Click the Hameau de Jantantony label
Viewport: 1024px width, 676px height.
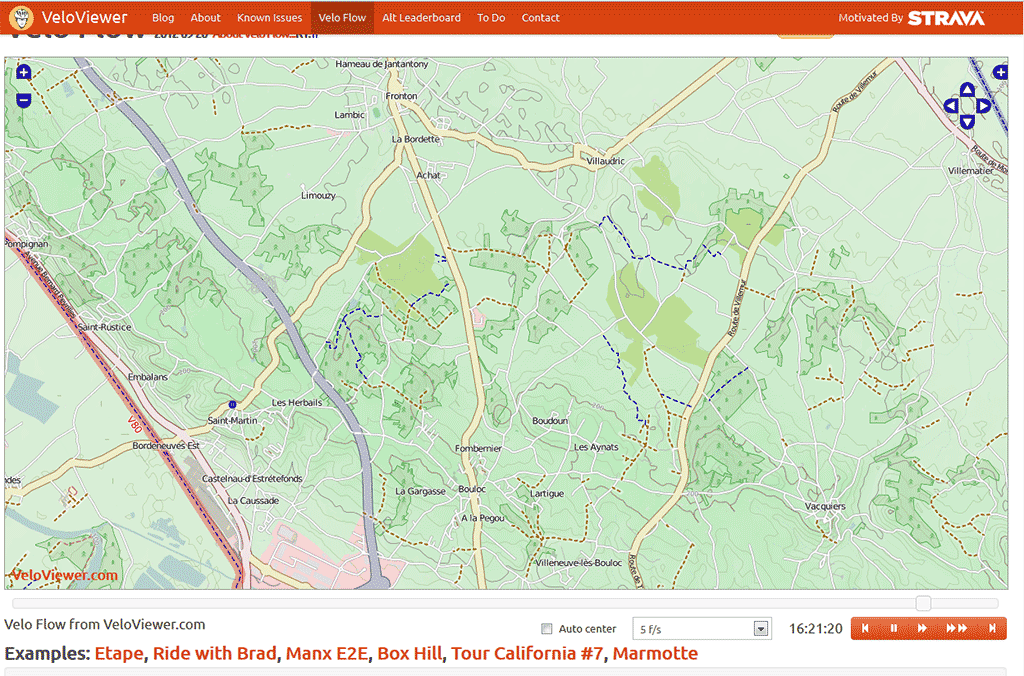point(381,64)
